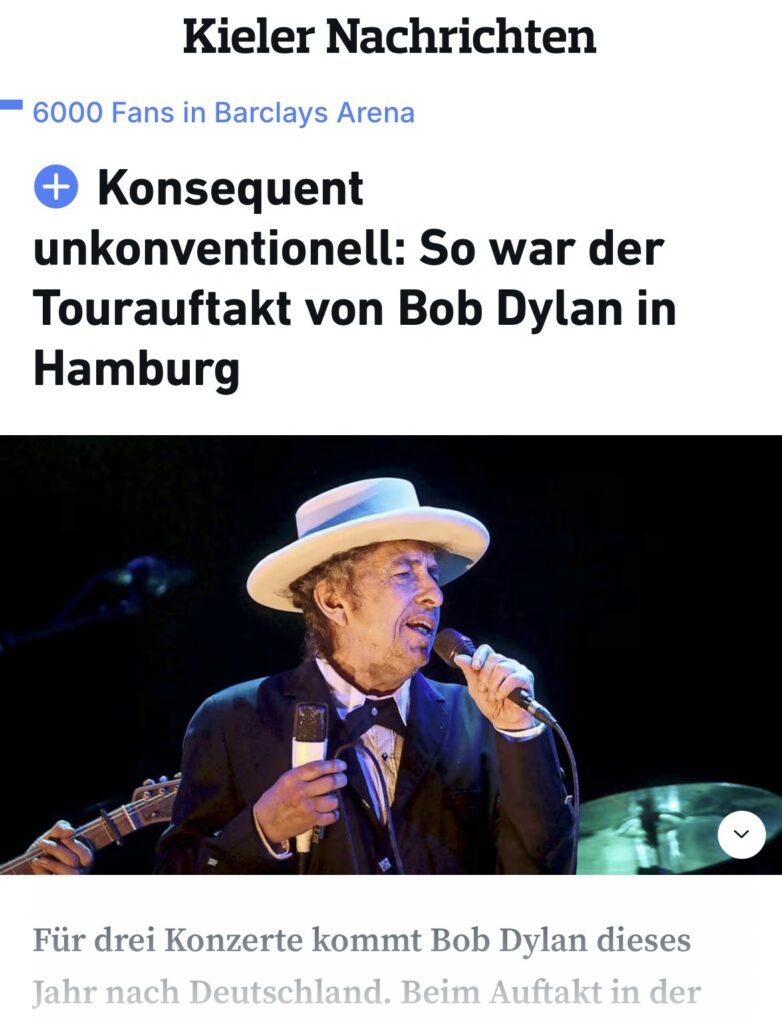
Task: Click the word 'Nachrichten' in the masthead
Action: (461, 37)
